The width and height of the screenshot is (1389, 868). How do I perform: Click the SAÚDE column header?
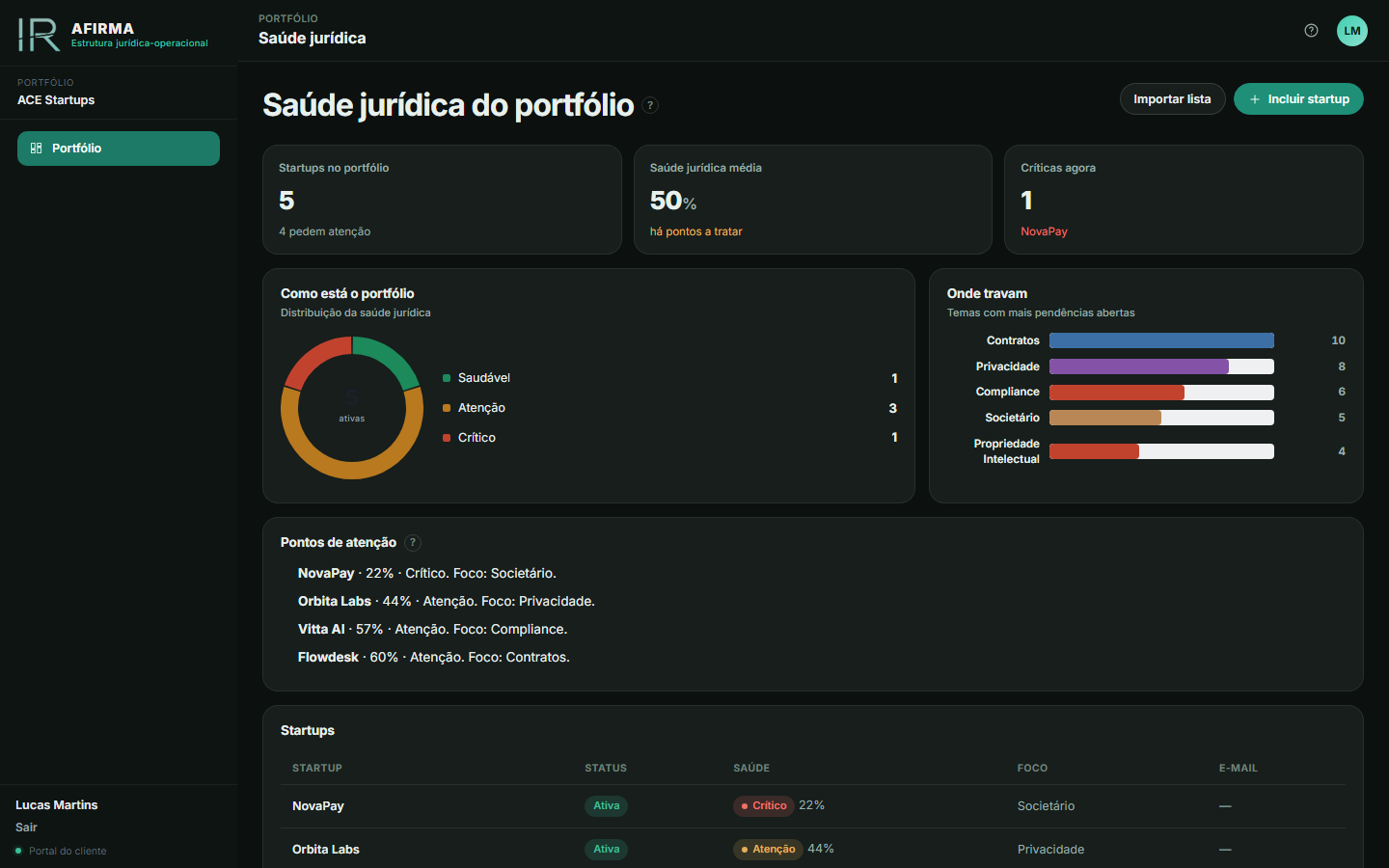tap(751, 769)
